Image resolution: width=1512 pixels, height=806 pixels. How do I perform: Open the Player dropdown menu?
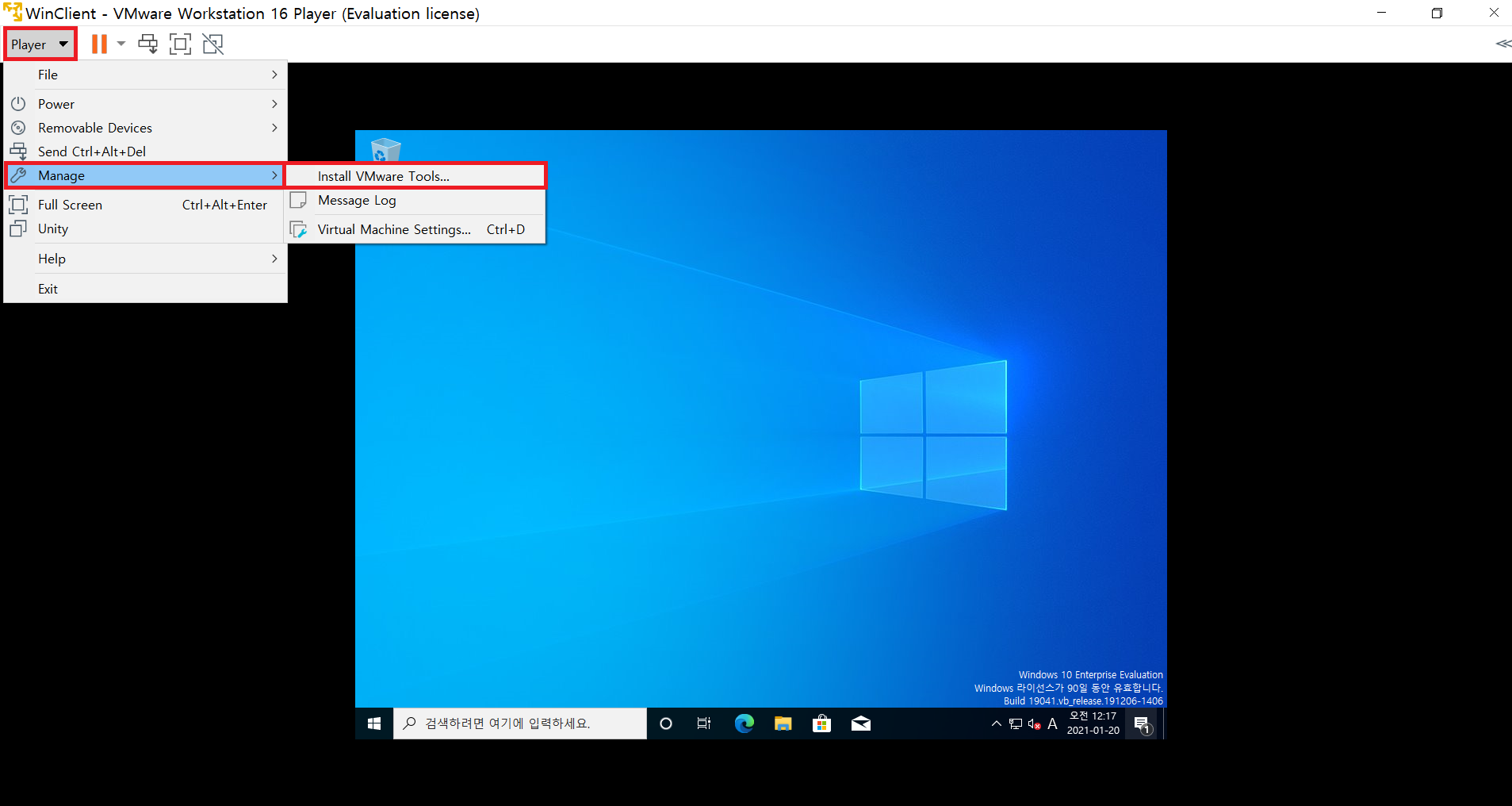coord(40,44)
